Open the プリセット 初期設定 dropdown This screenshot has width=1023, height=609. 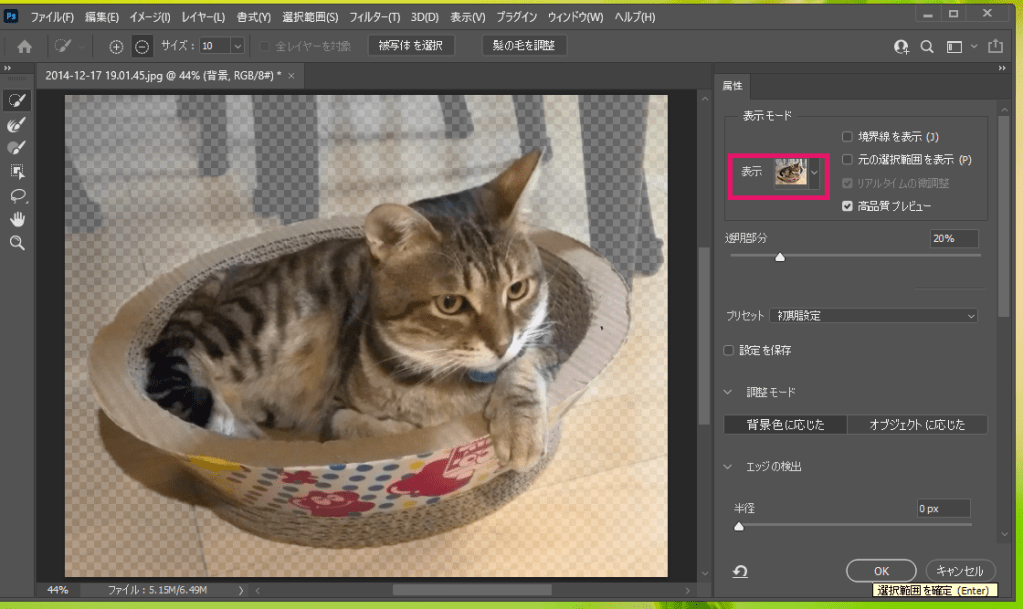874,316
